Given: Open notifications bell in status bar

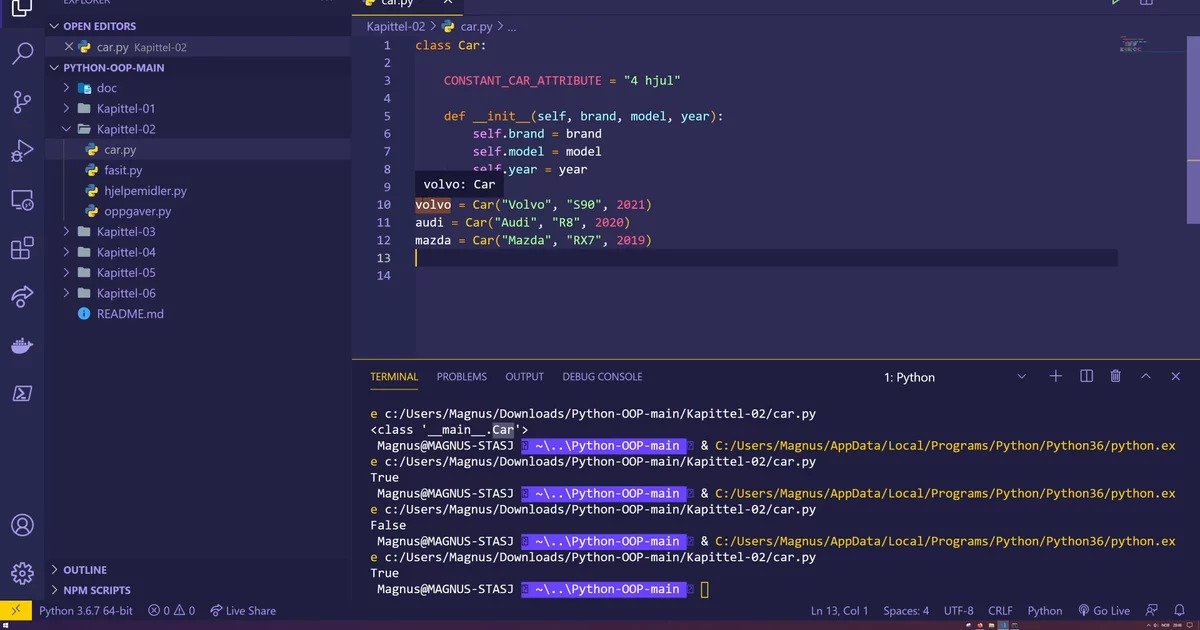Looking at the screenshot, I should coord(1181,610).
